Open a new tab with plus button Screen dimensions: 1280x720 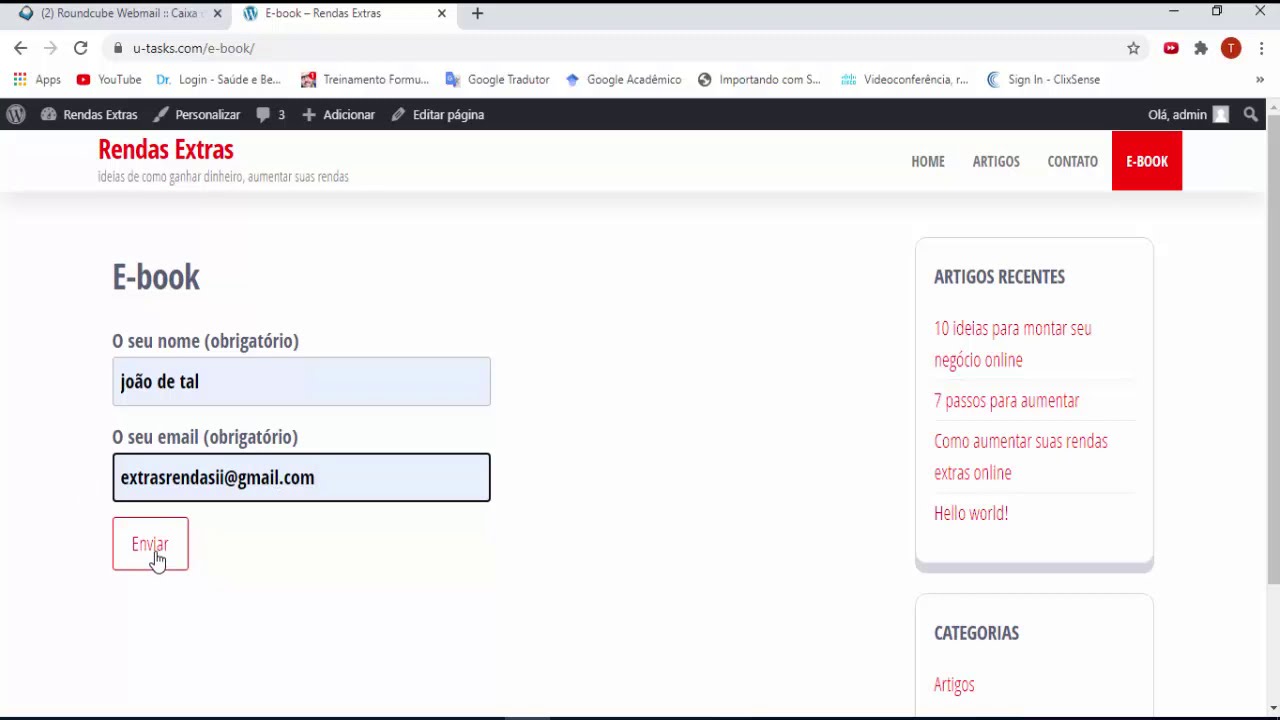pos(477,14)
